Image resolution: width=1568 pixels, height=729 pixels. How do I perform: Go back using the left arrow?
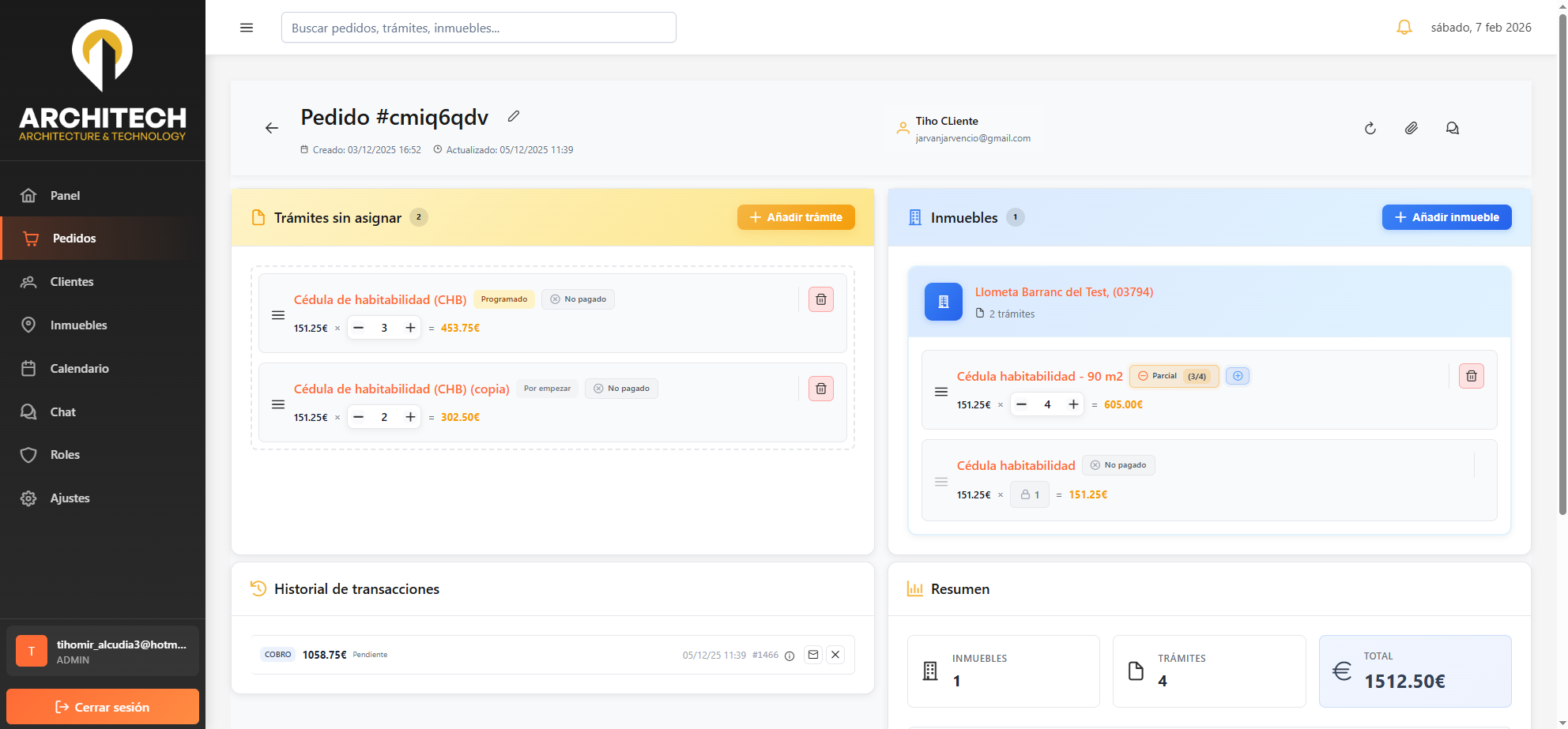coord(272,128)
